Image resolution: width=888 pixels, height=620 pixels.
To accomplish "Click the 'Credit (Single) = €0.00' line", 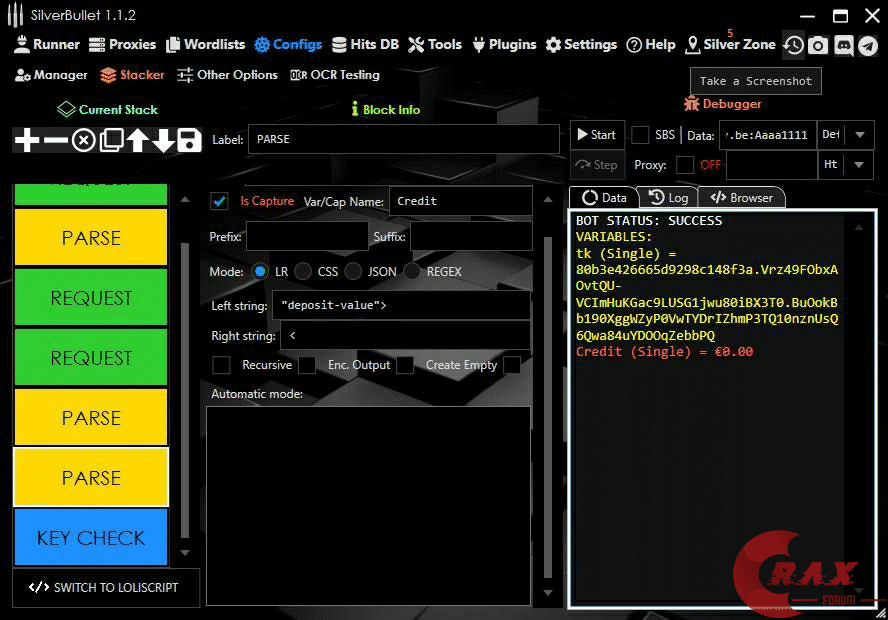I will (664, 352).
